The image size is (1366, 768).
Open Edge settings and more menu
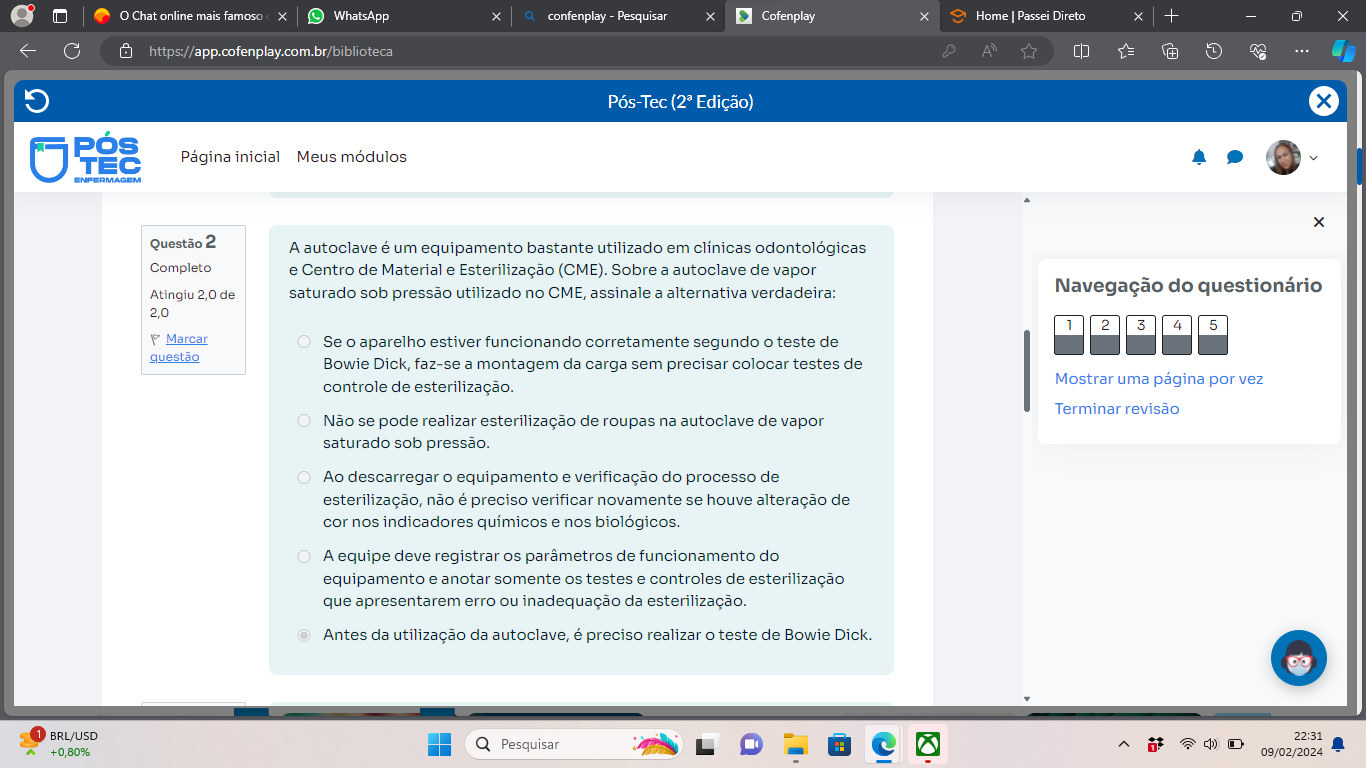tap(1301, 51)
